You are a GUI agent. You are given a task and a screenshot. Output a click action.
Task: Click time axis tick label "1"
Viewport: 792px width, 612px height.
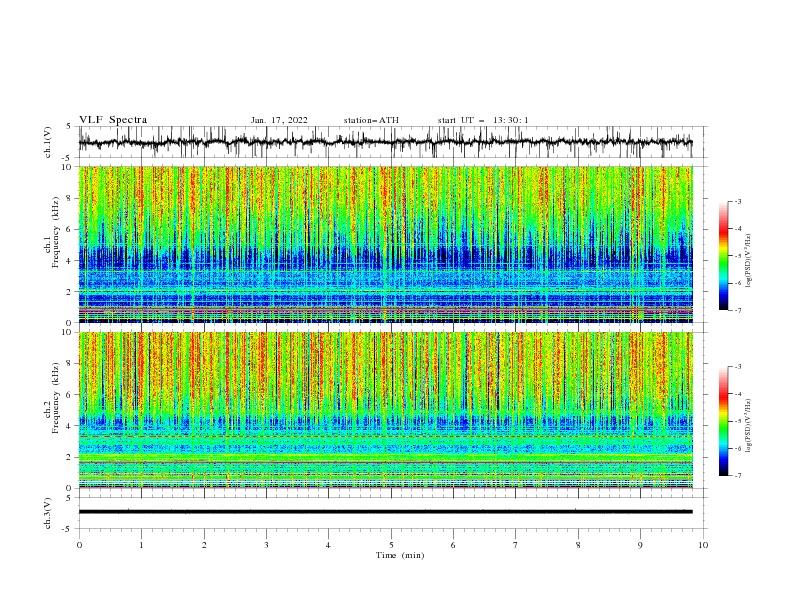coord(141,545)
